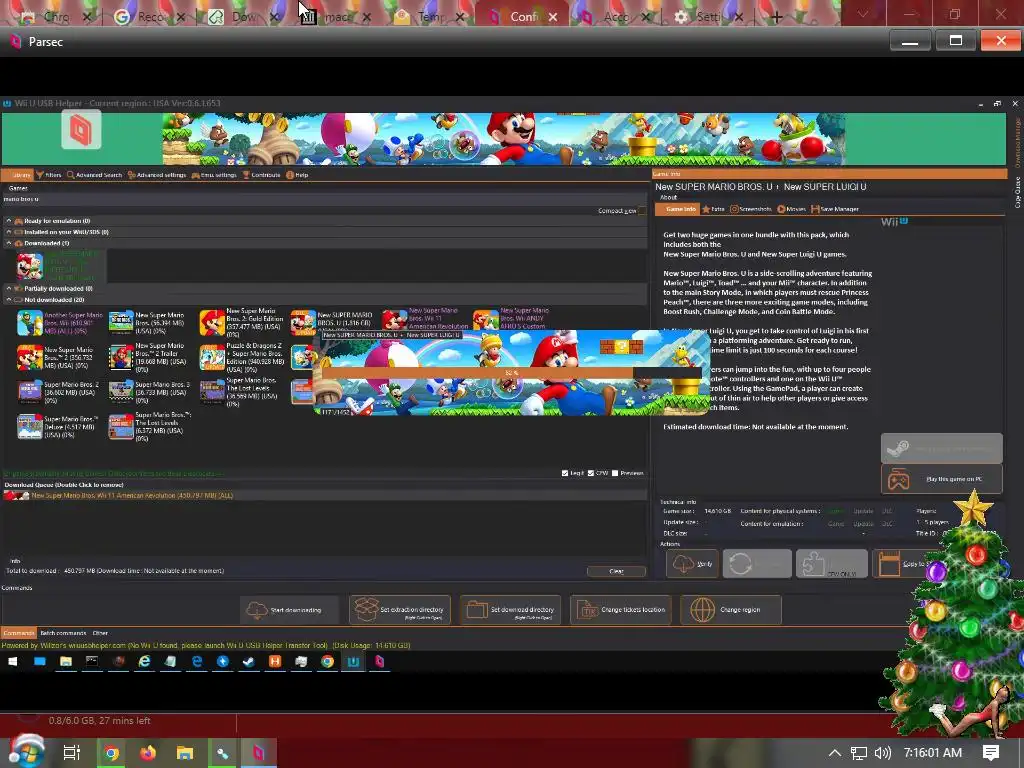The height and width of the screenshot is (768, 1024).
Task: Click Set extraction directory
Action: click(400, 610)
